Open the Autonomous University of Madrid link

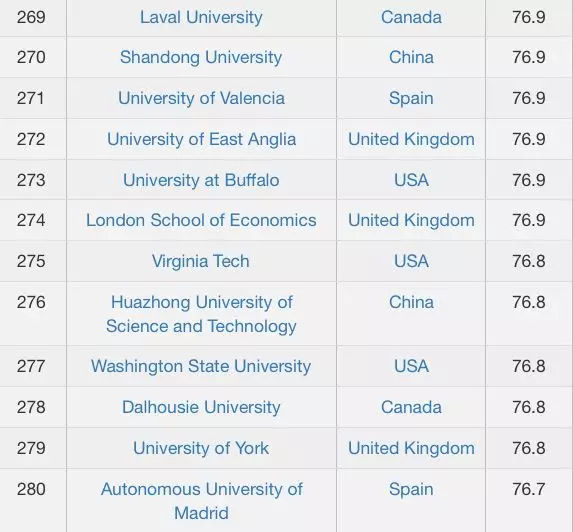[x=201, y=501]
